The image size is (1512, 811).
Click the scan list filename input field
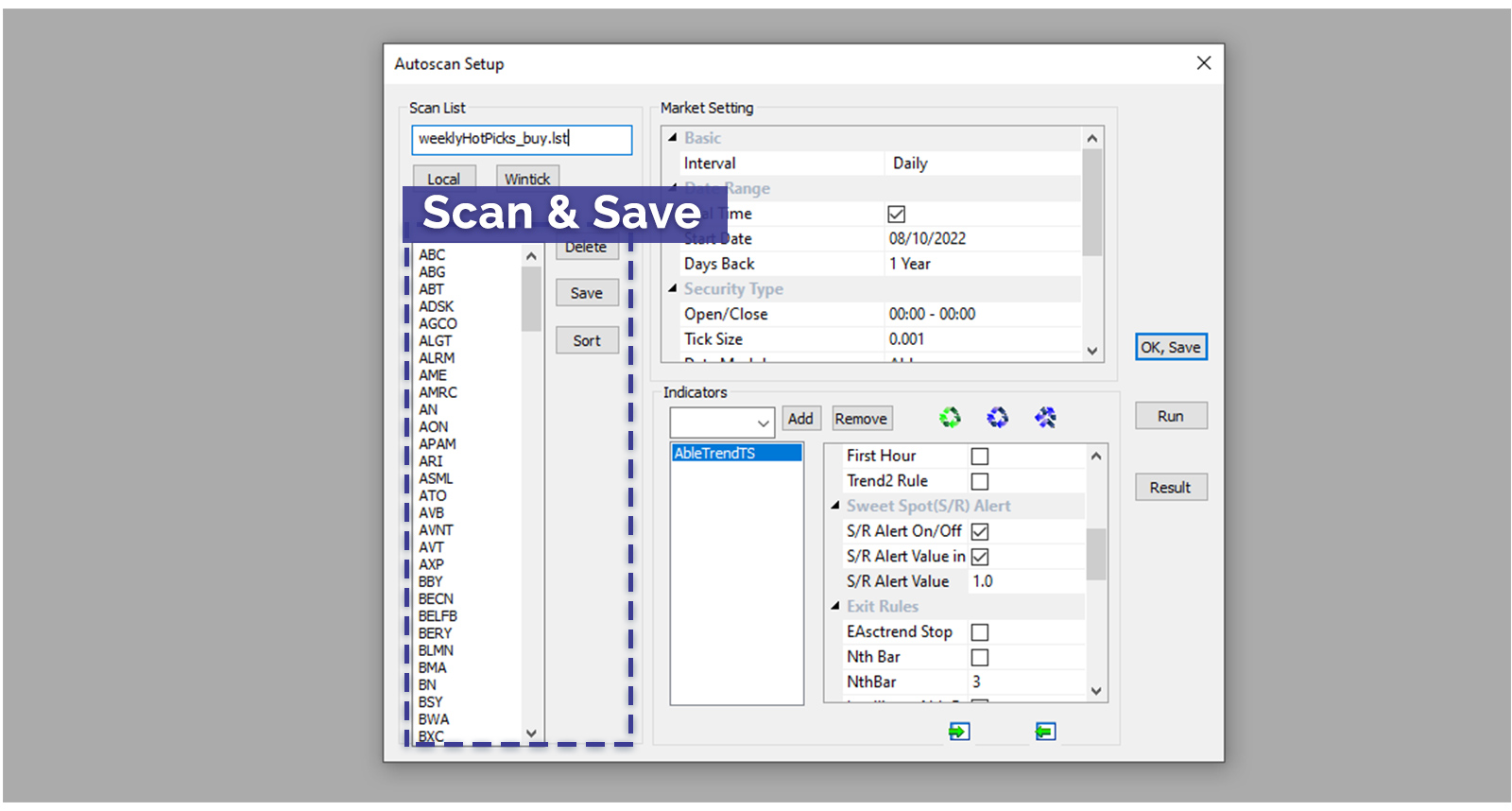tap(521, 139)
